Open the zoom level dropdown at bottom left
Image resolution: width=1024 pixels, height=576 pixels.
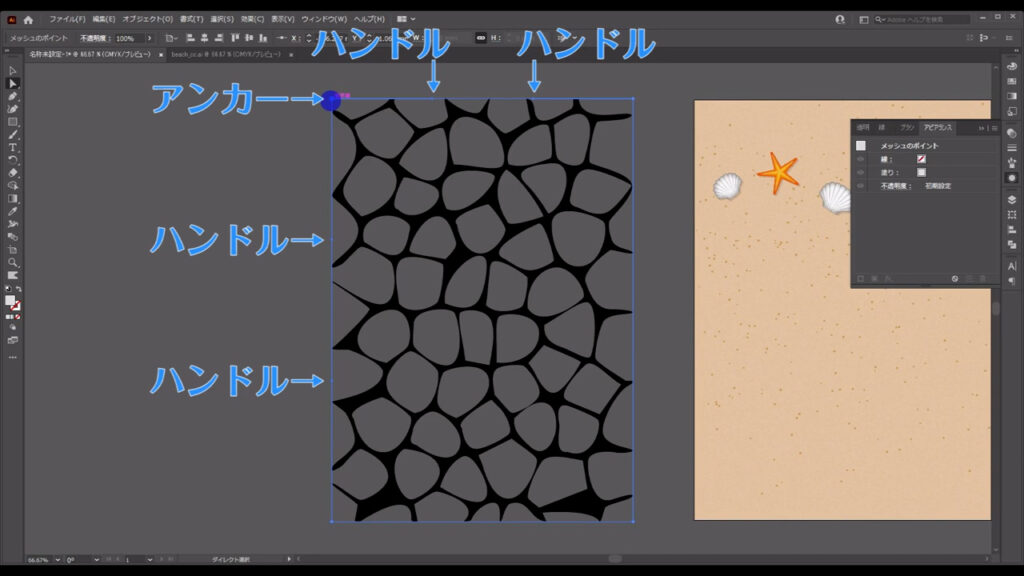[x=57, y=562]
